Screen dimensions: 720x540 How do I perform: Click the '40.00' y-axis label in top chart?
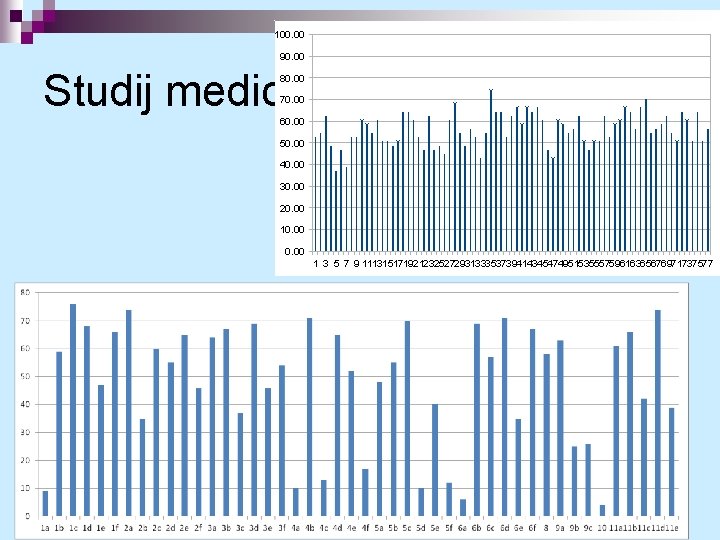pos(292,164)
